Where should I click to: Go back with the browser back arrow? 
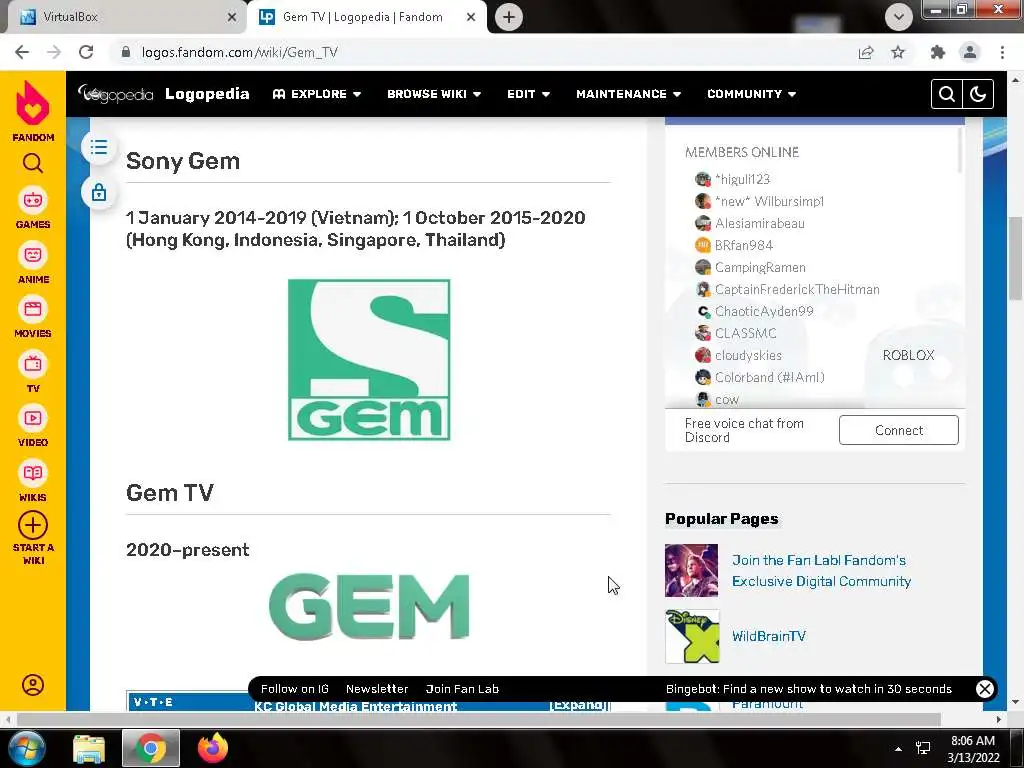point(22,52)
